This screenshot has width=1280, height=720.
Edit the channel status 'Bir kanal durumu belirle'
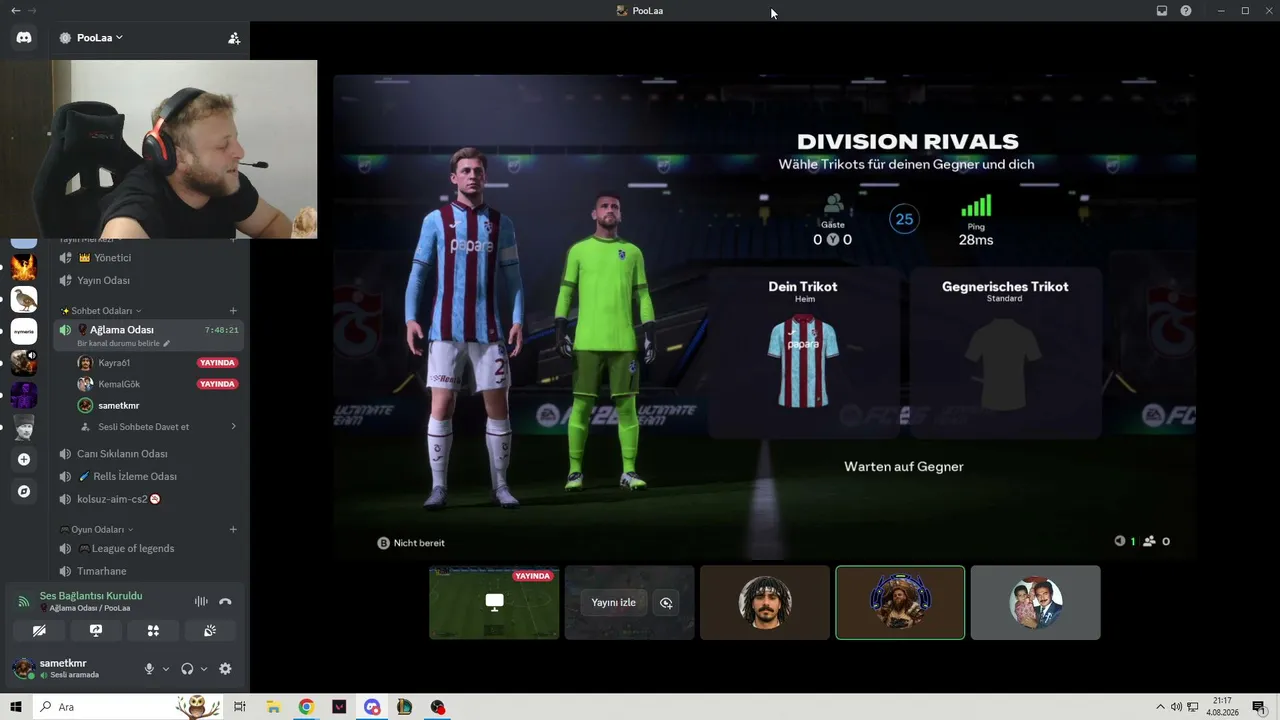point(124,343)
